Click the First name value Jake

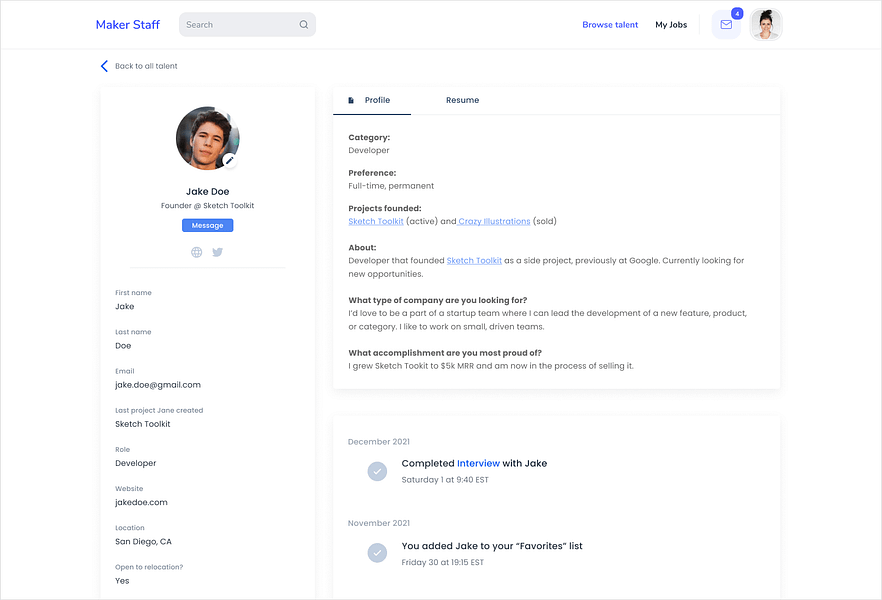[124, 306]
